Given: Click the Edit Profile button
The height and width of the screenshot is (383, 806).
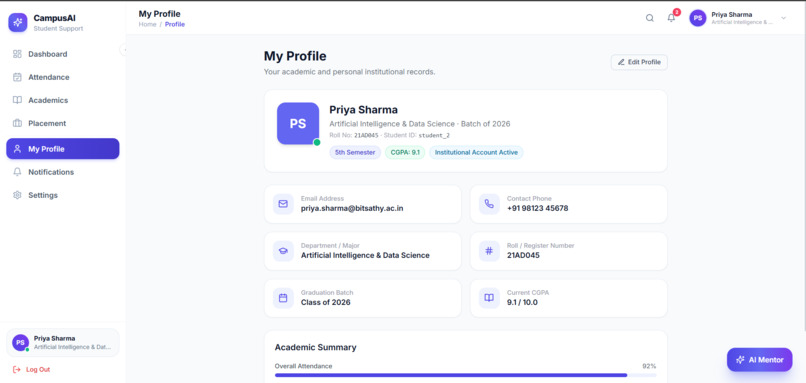Looking at the screenshot, I should click(x=639, y=62).
